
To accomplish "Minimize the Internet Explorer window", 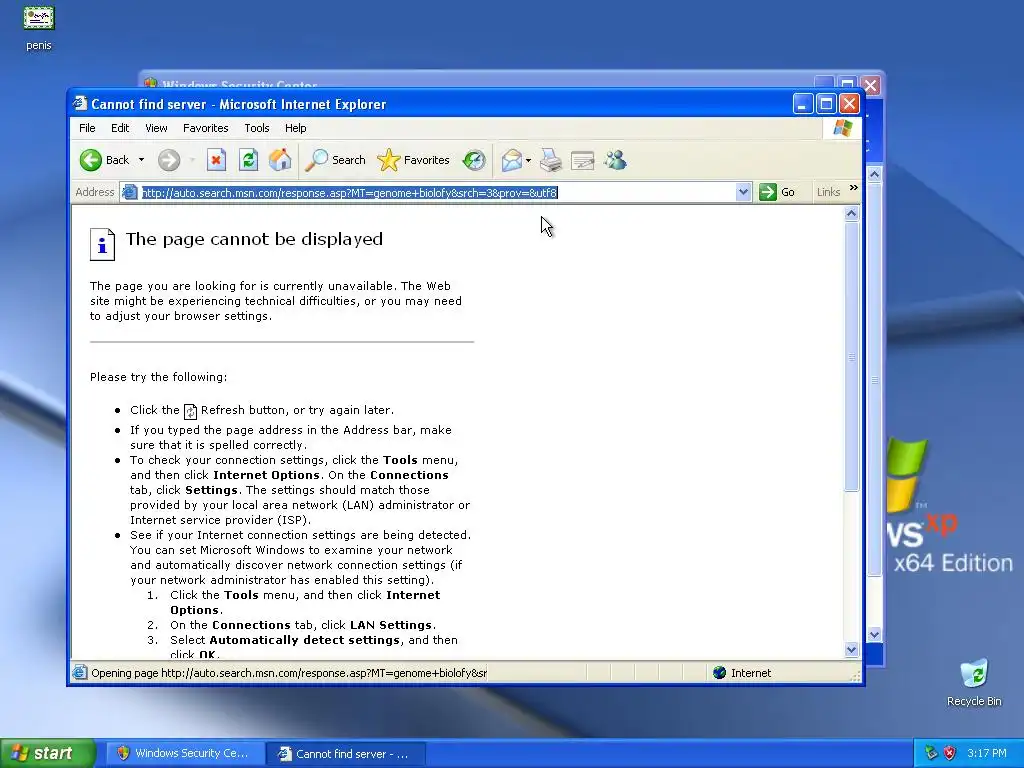I will click(803, 103).
